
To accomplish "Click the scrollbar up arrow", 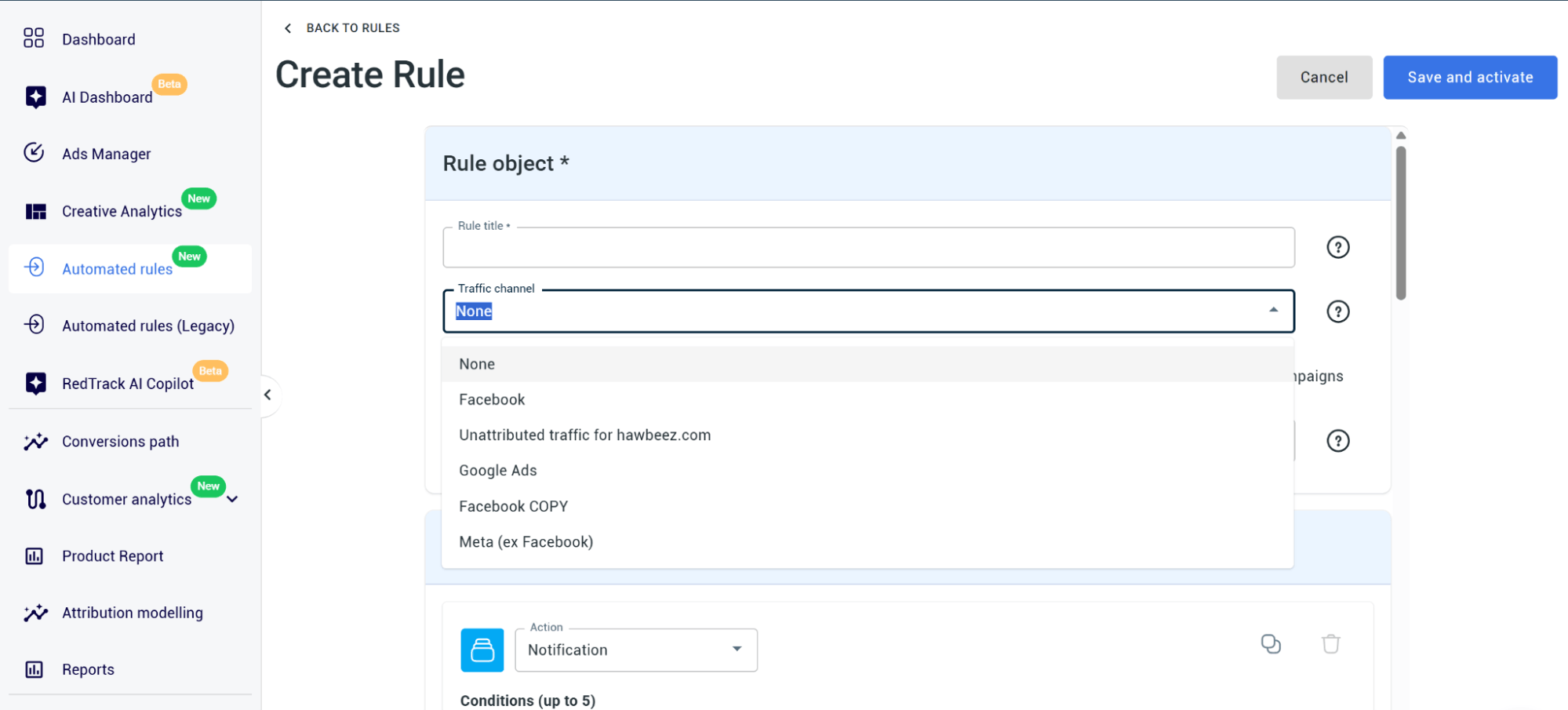I will [1401, 136].
